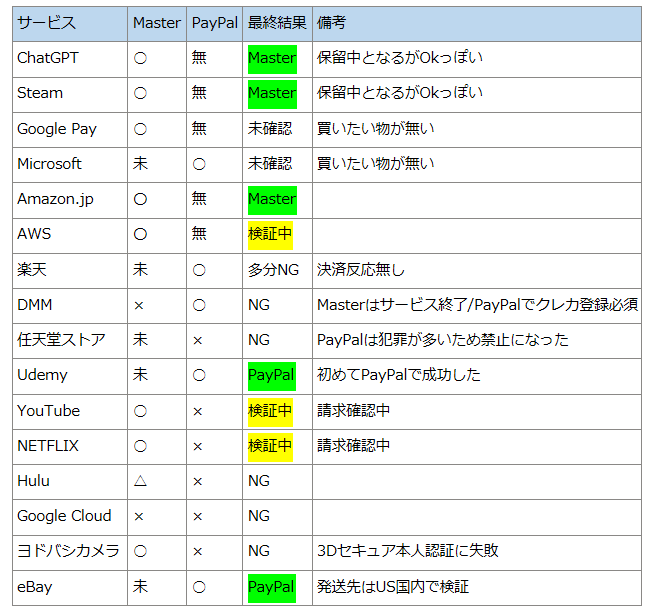Click the triangle symbol in Hulu row

coord(140,481)
